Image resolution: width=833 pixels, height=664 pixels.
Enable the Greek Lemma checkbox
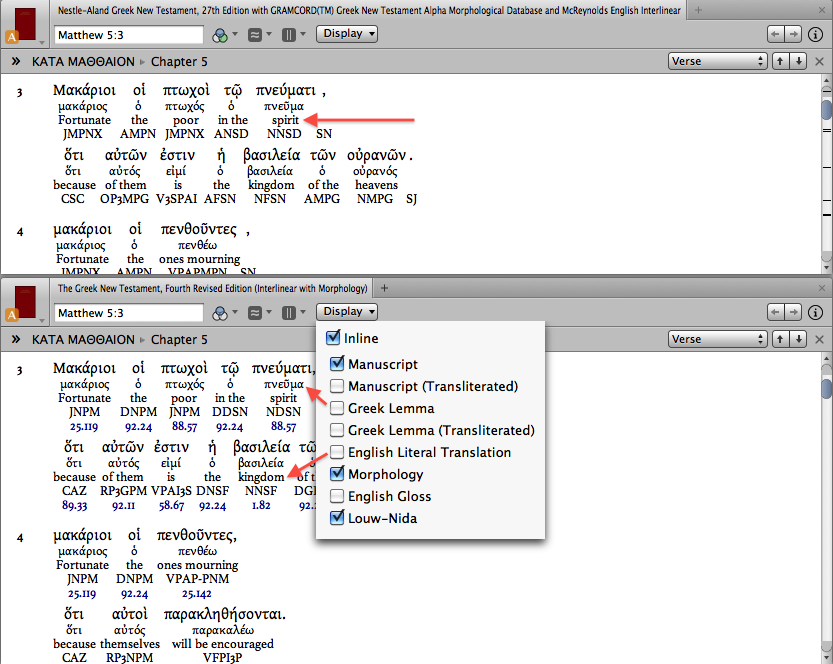(337, 408)
